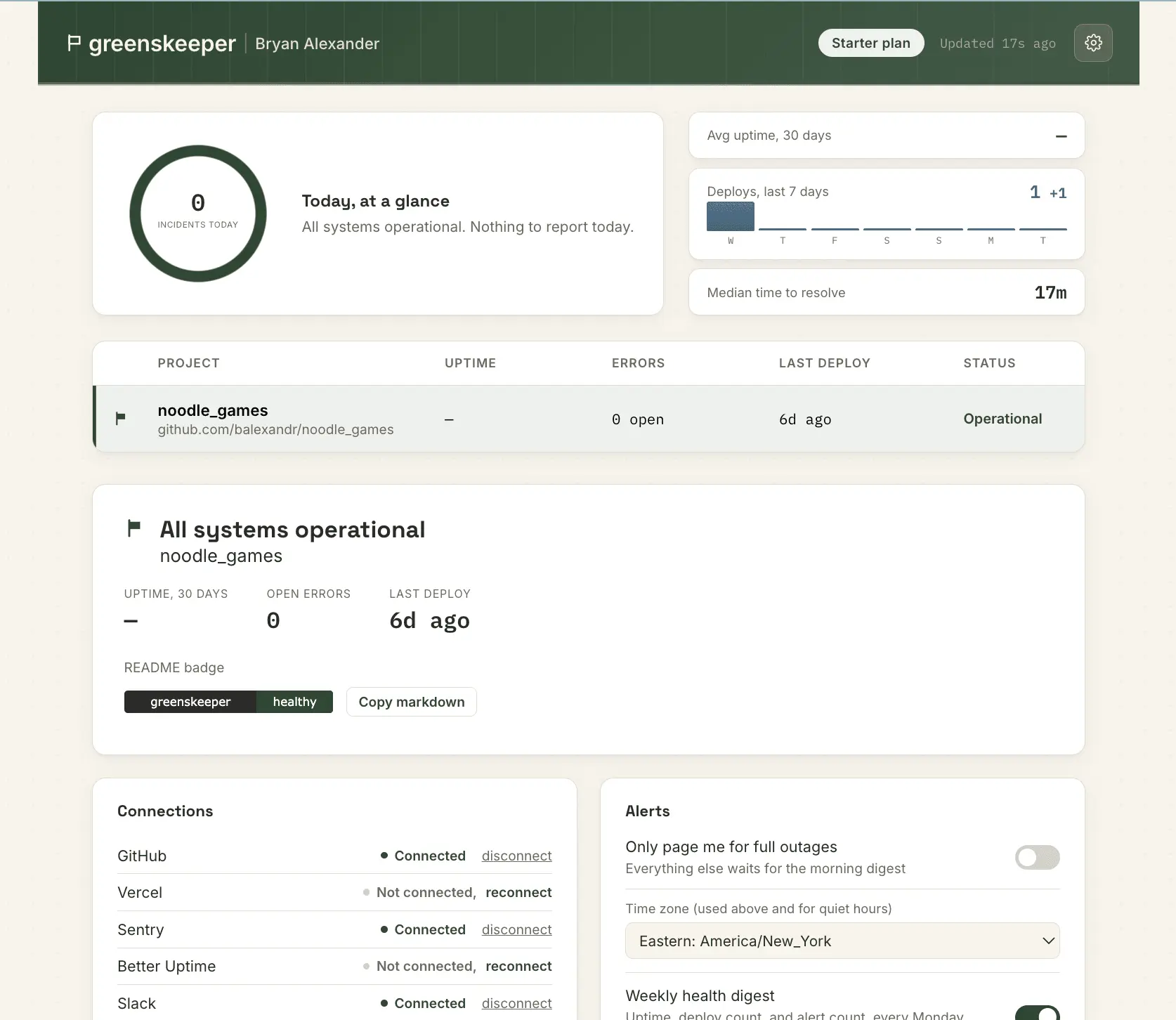Viewport: 1176px width, 1020px height.
Task: Click the Today, at a glance heading
Action: tap(375, 201)
